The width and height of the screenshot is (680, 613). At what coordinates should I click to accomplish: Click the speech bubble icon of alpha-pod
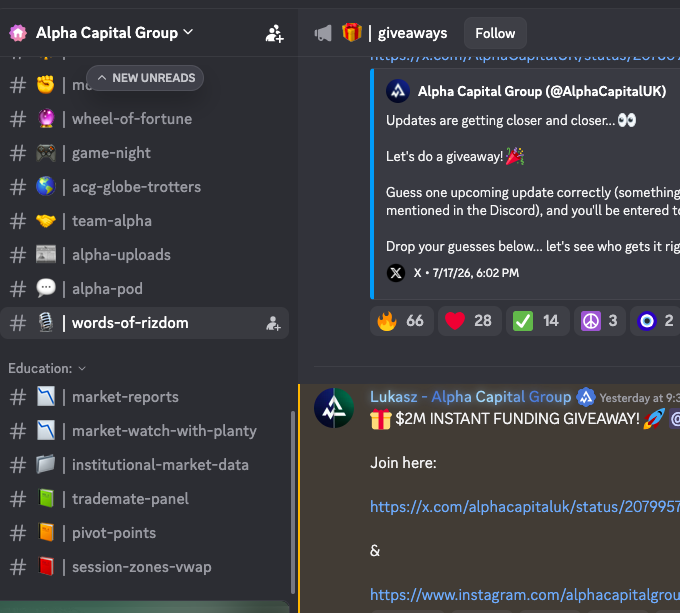[x=46, y=288]
